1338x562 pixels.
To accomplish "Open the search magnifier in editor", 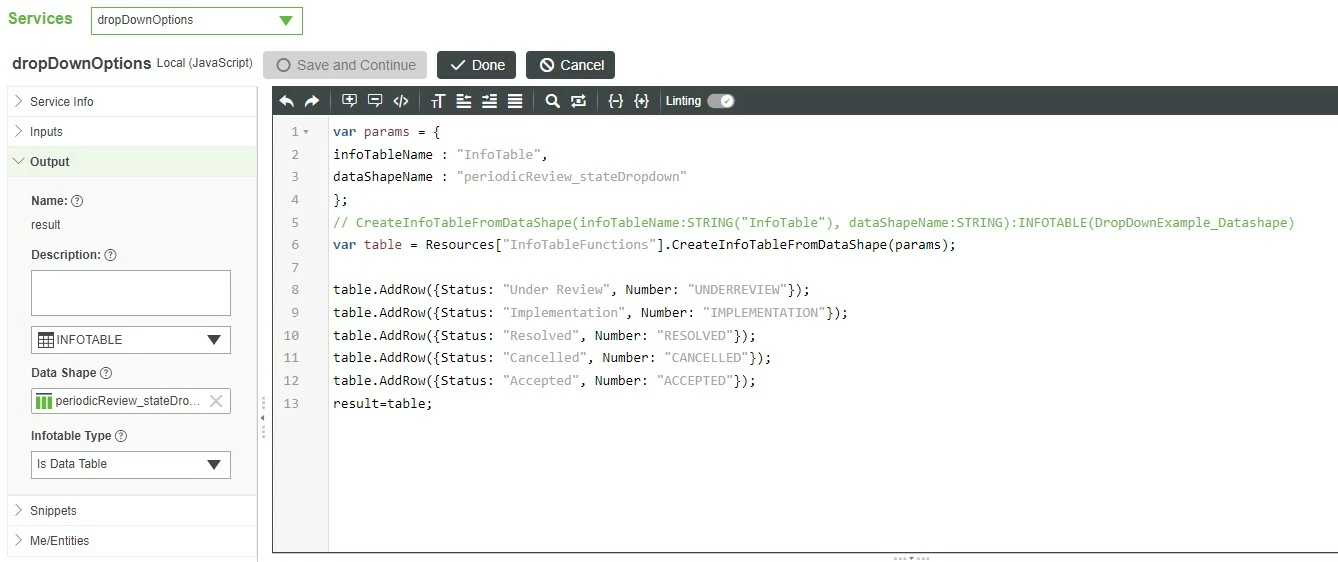I will [552, 101].
